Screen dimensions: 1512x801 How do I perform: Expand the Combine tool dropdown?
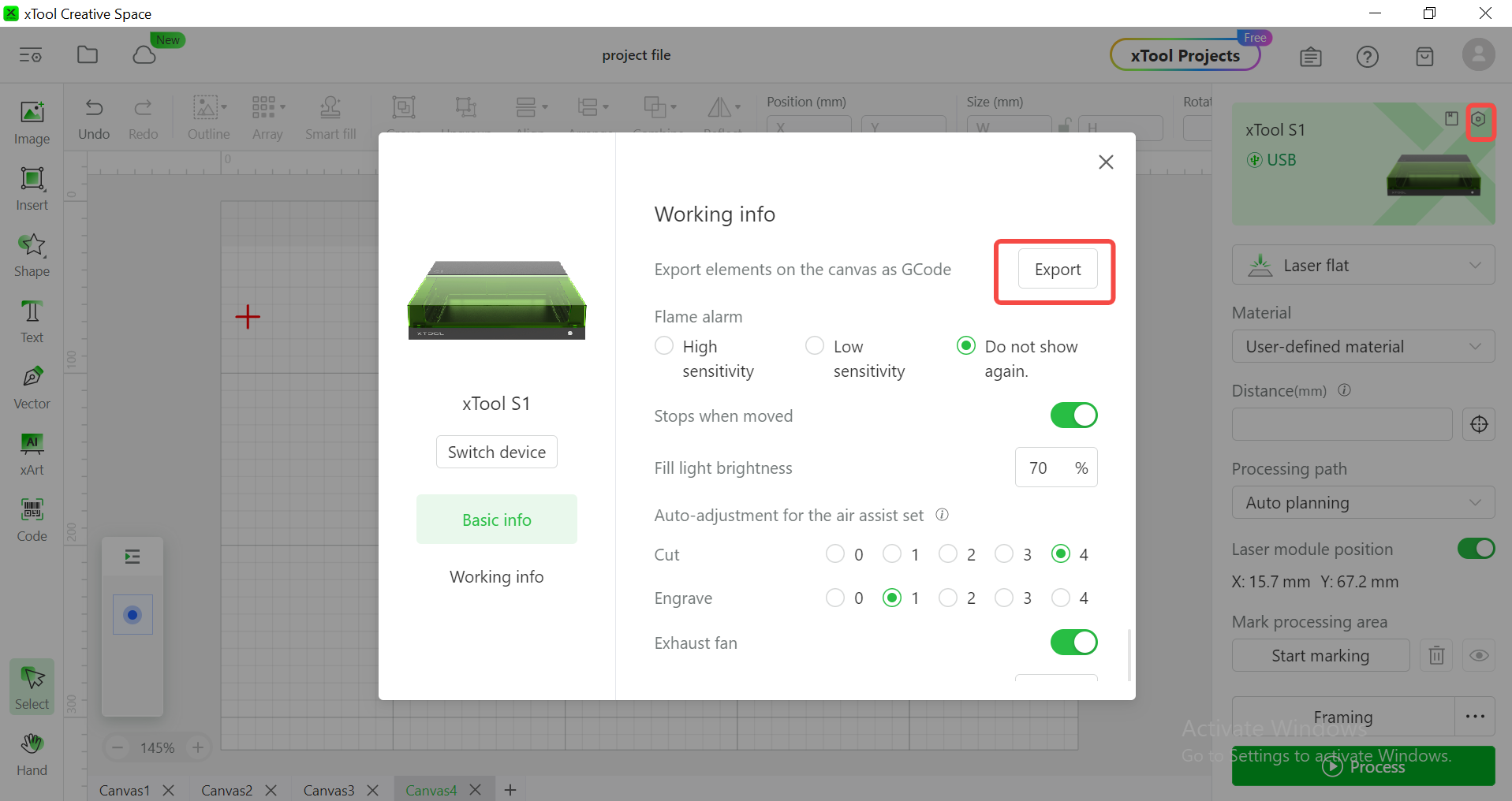674,107
